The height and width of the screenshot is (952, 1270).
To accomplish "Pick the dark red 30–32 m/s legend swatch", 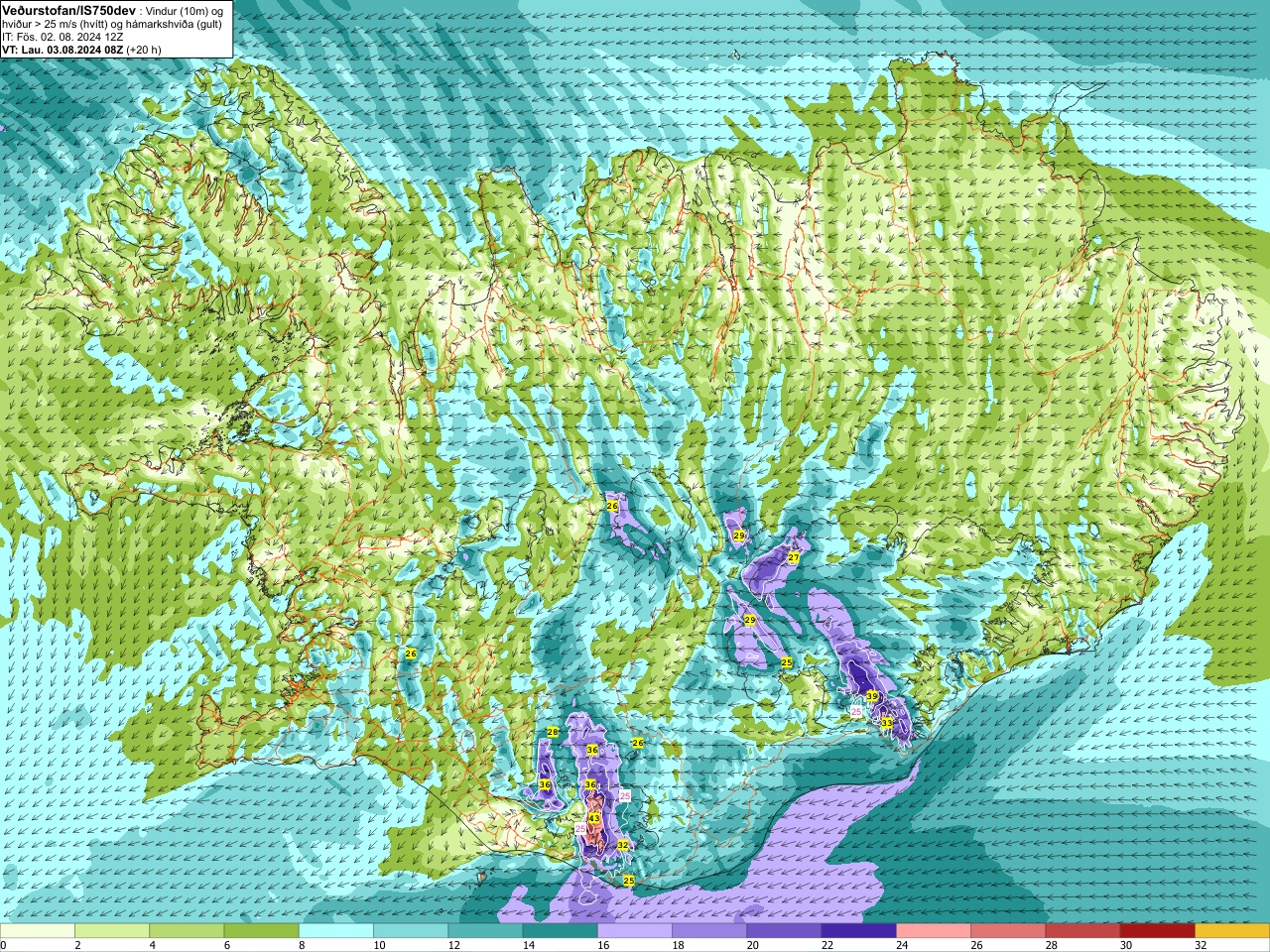I will [1158, 930].
